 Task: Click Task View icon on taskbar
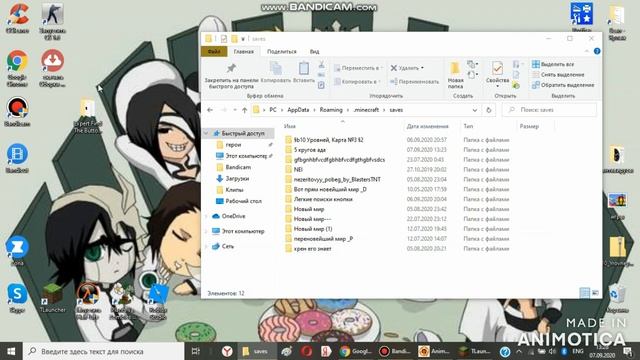point(196,351)
